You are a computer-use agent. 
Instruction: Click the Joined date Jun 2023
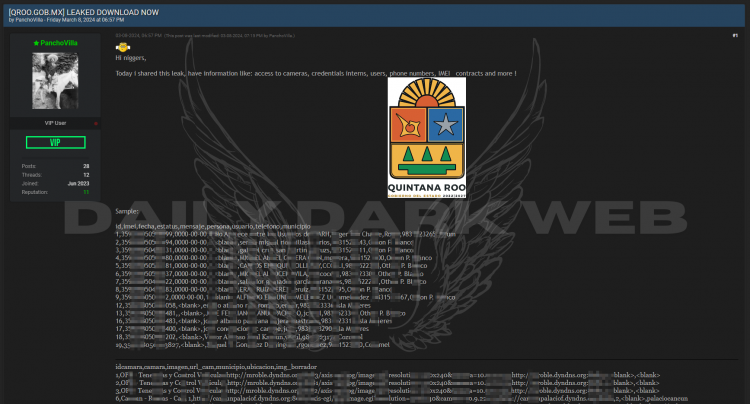coord(78,184)
